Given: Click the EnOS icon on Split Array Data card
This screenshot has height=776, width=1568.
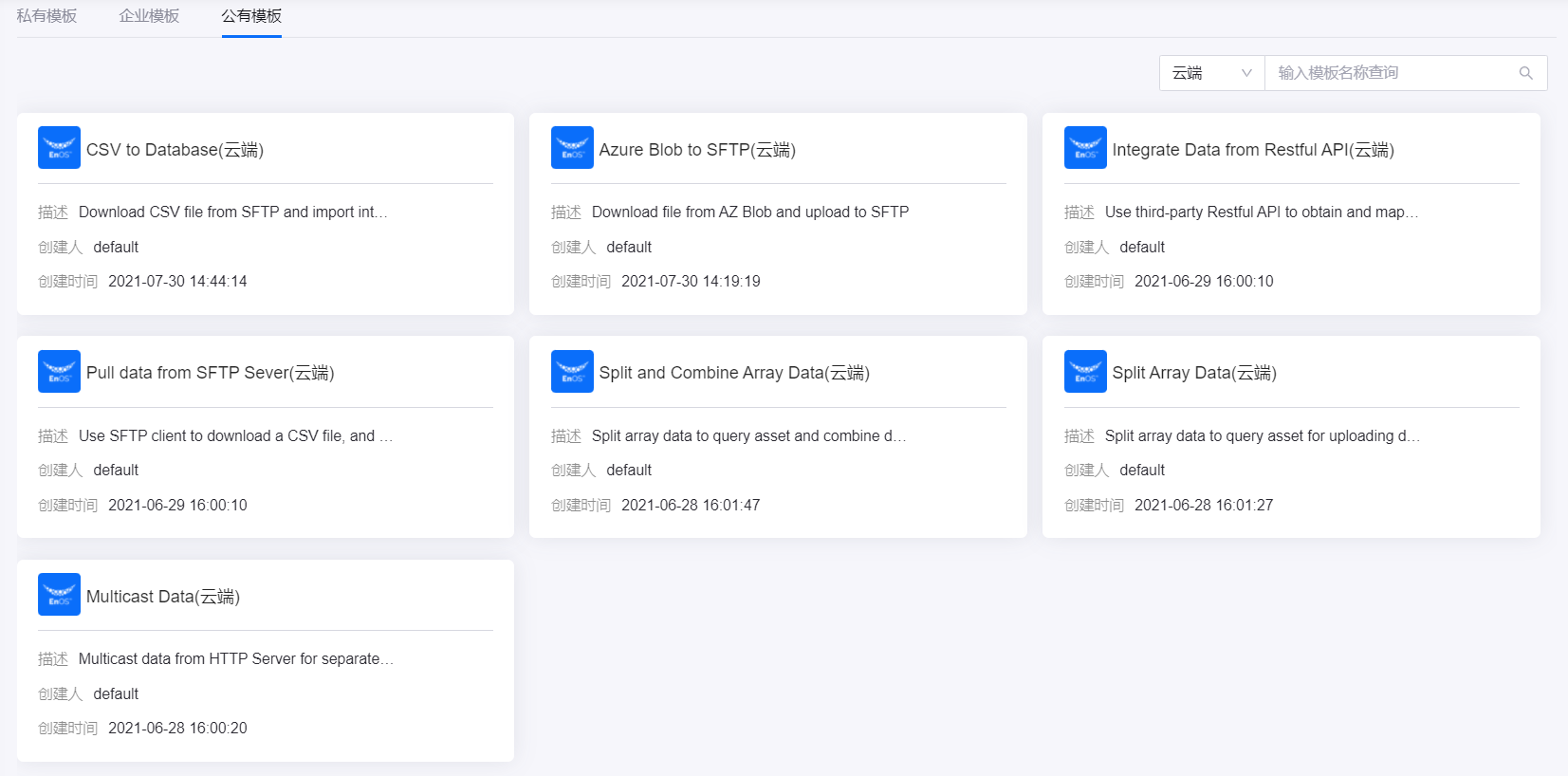Looking at the screenshot, I should click(1085, 371).
